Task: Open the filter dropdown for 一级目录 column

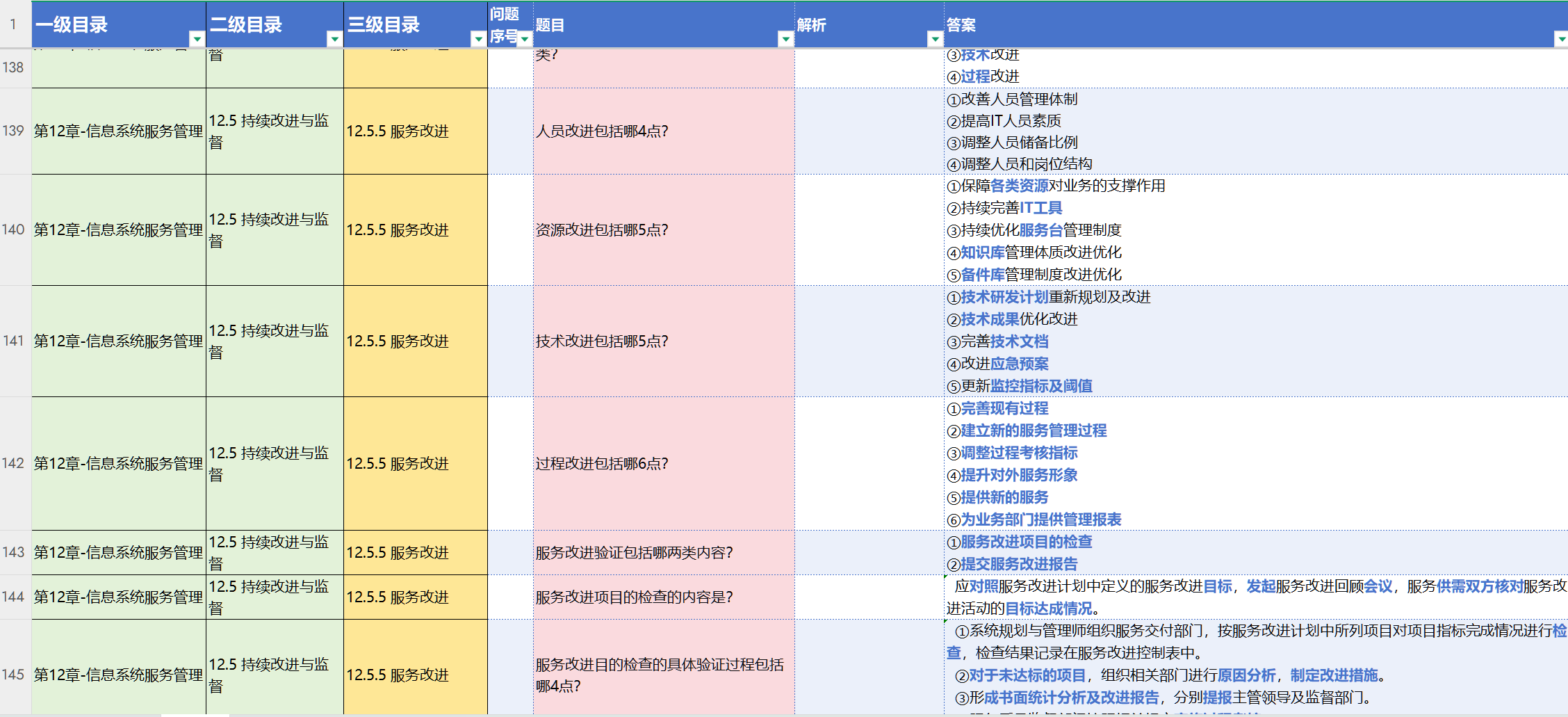Action: [197, 40]
